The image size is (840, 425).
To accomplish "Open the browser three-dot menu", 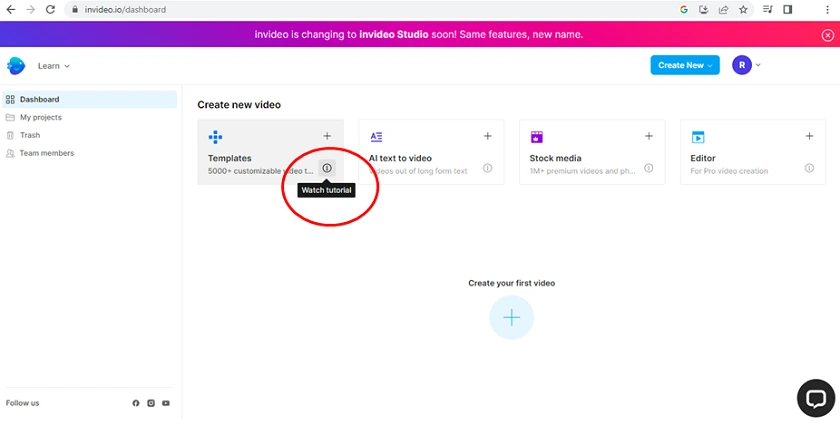I will tap(828, 9).
